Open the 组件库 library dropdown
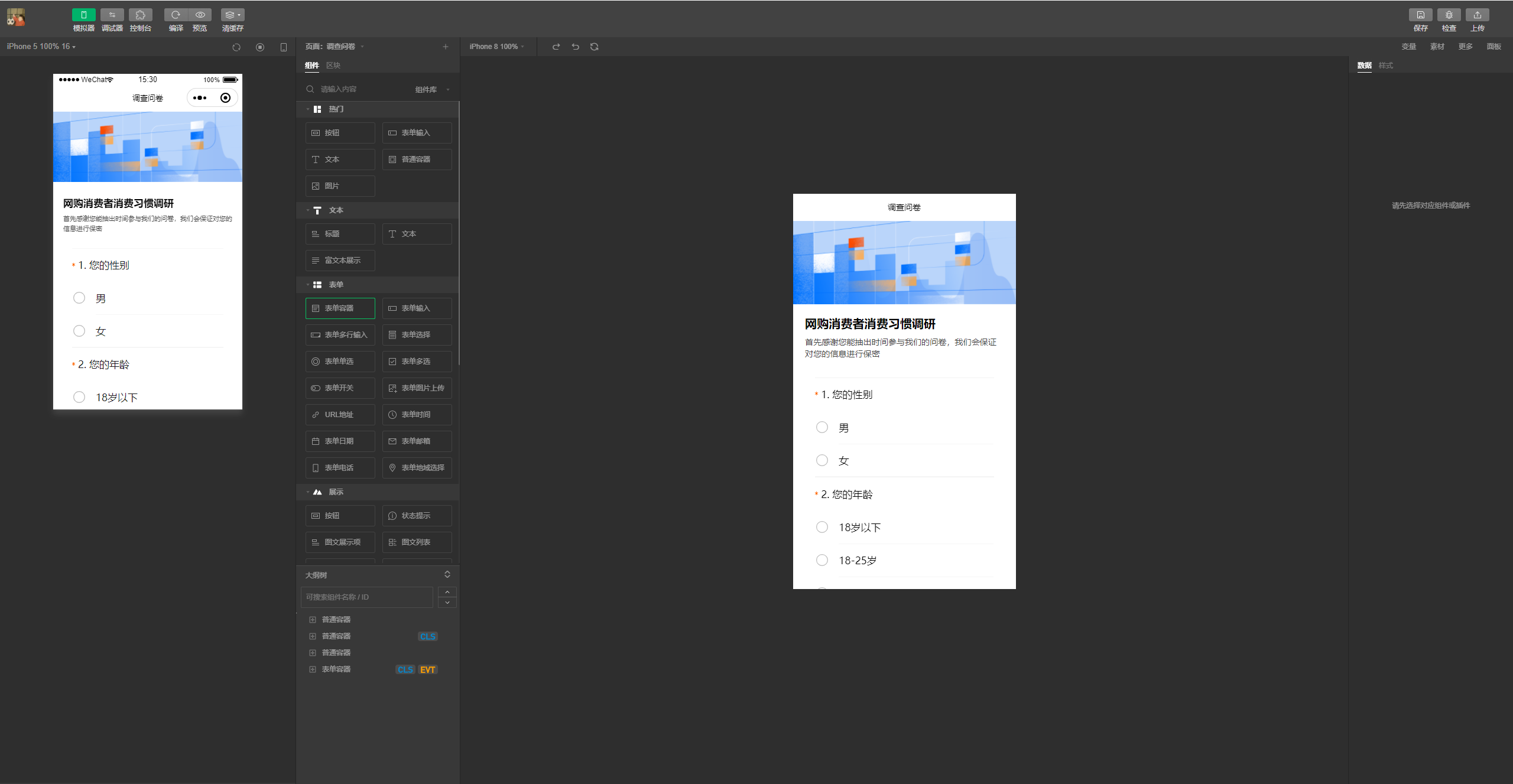Image resolution: width=1513 pixels, height=784 pixels. point(432,90)
